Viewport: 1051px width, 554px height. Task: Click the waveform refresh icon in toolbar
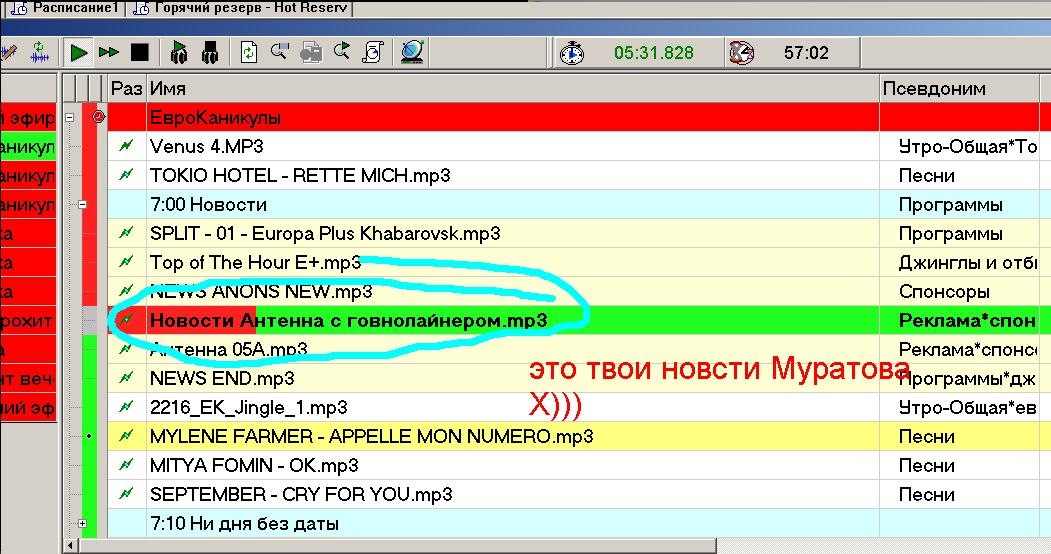pyautogui.click(x=39, y=52)
